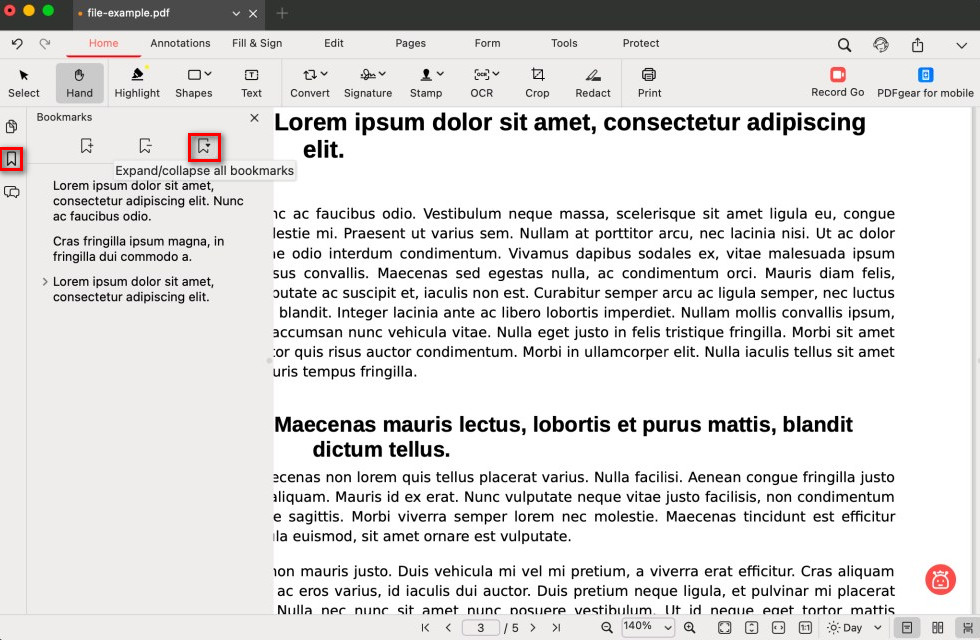
Task: Open the Fill & Sign tab
Action: pyautogui.click(x=257, y=44)
